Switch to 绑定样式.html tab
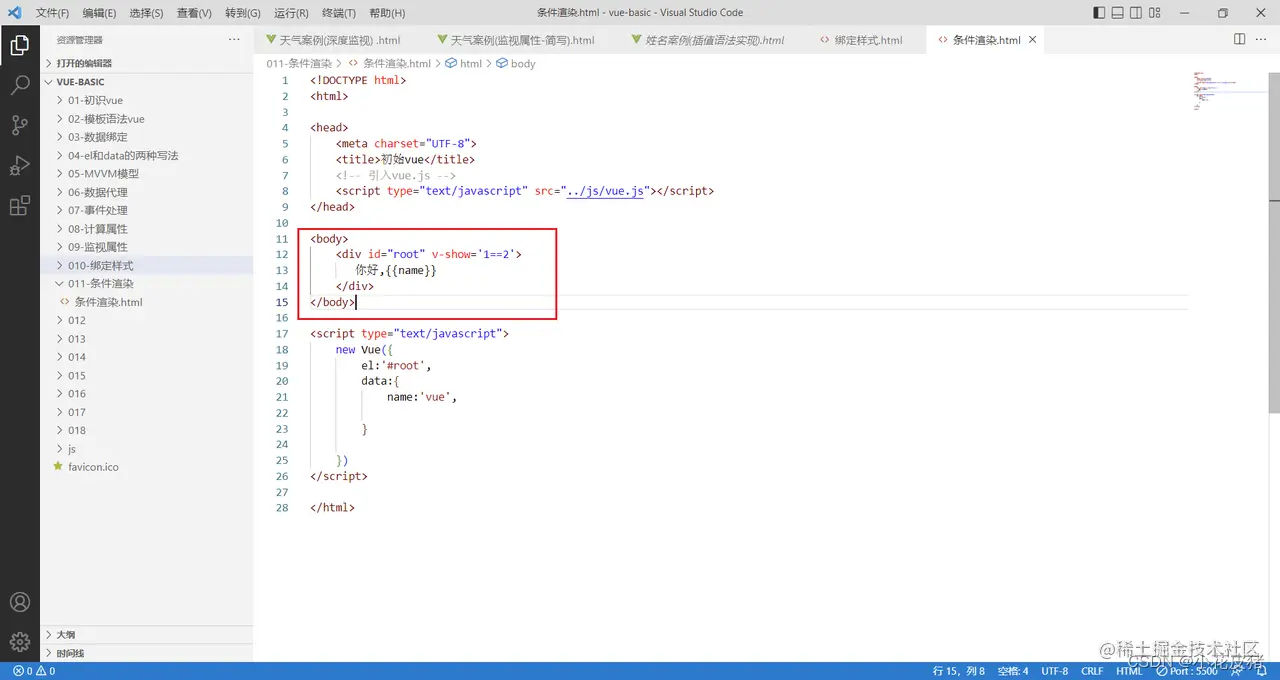The image size is (1280, 680). (867, 40)
